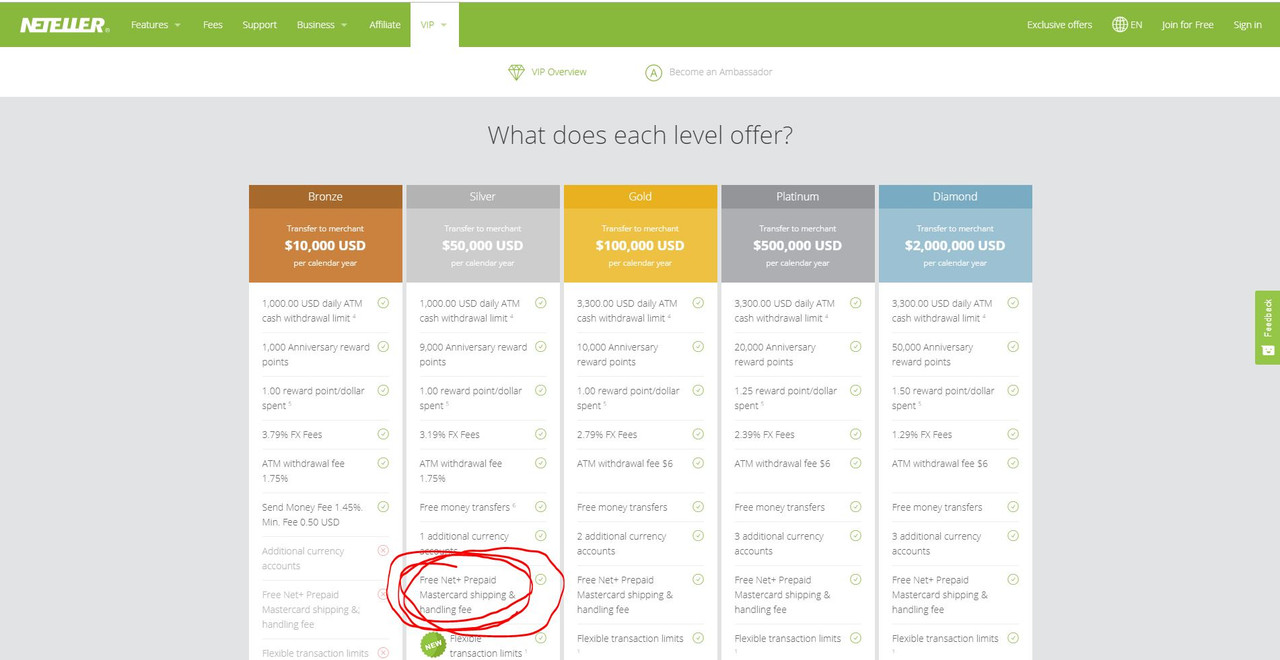Click the green NEW badge in Silver column

pyautogui.click(x=433, y=645)
